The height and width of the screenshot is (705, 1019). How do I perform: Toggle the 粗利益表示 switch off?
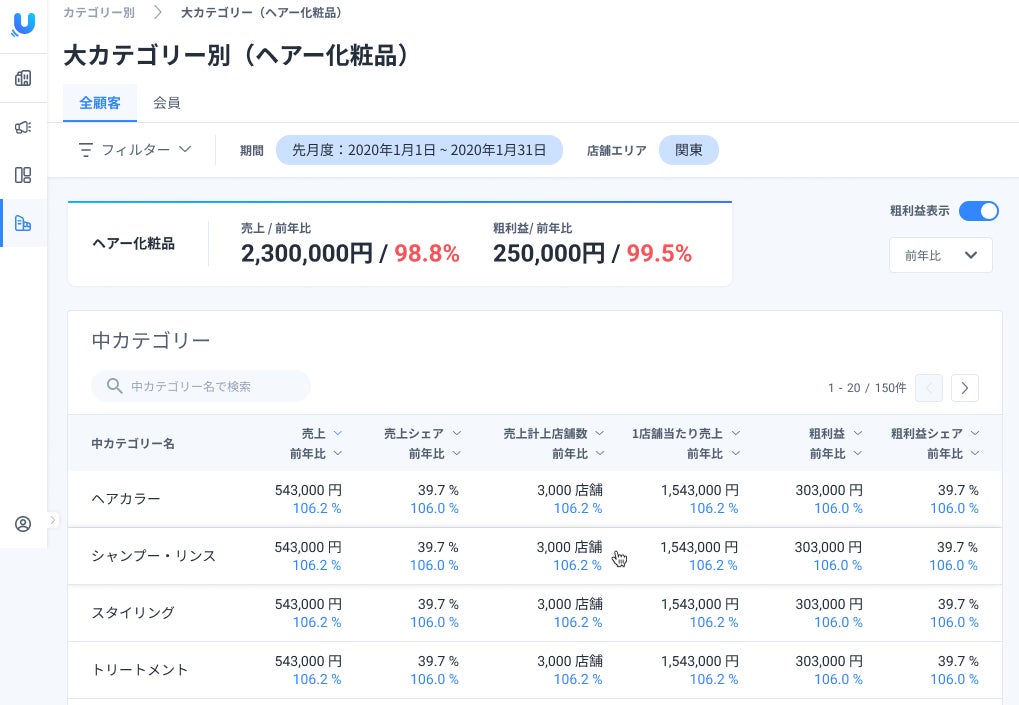click(978, 211)
